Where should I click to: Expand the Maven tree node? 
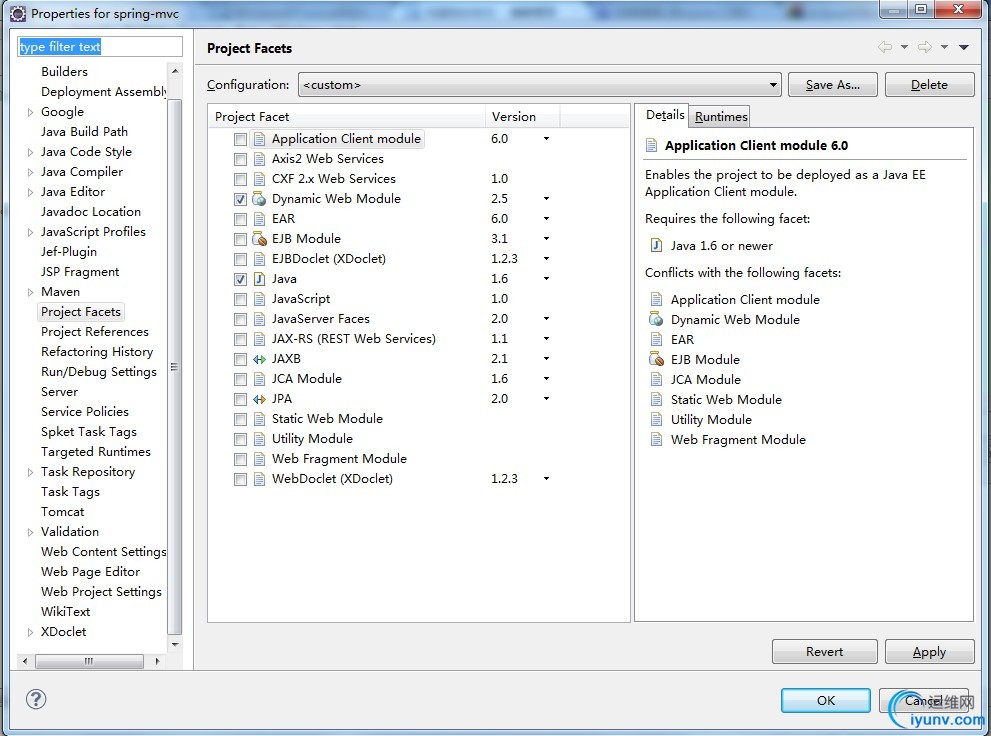30,292
